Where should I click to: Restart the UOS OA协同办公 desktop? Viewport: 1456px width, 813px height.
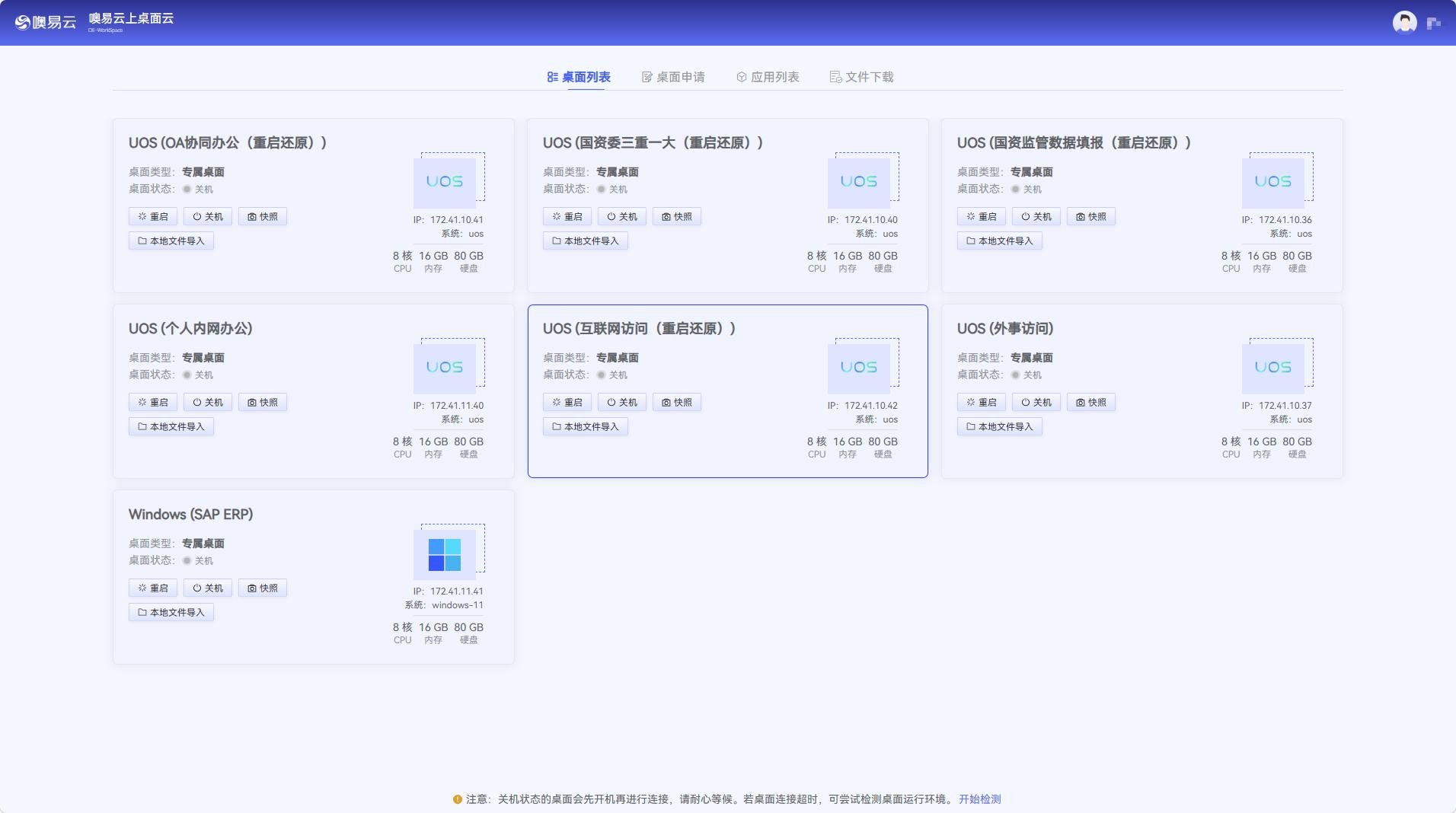tap(153, 217)
